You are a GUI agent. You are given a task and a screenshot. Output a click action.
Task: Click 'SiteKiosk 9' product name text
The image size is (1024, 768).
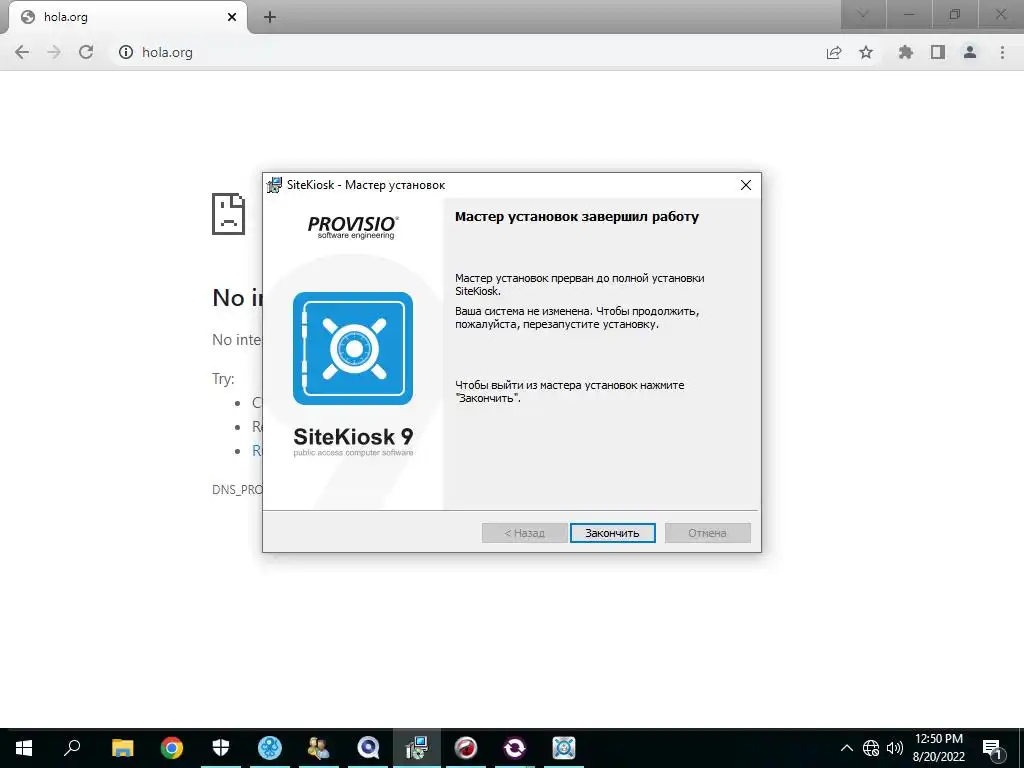353,436
